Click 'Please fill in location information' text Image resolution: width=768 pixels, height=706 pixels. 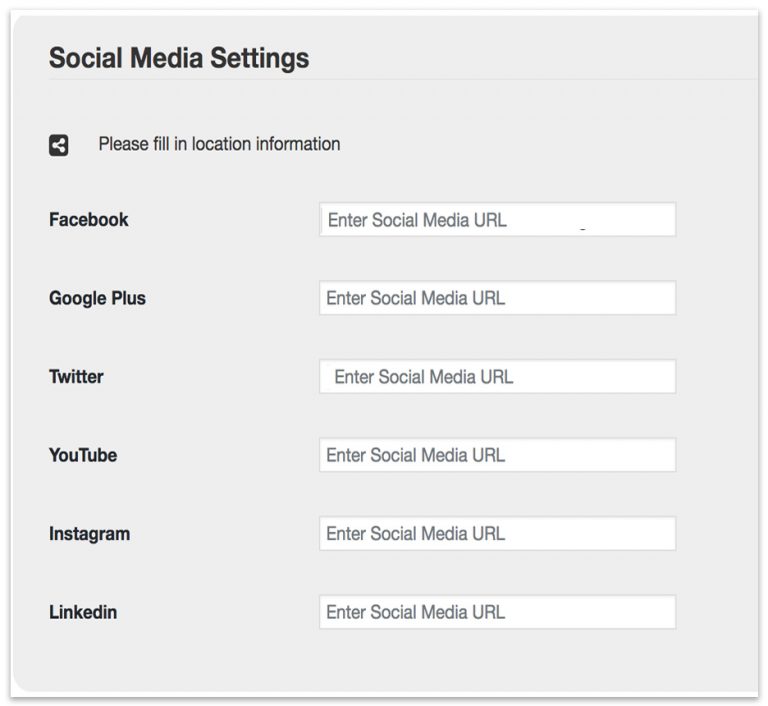point(219,144)
